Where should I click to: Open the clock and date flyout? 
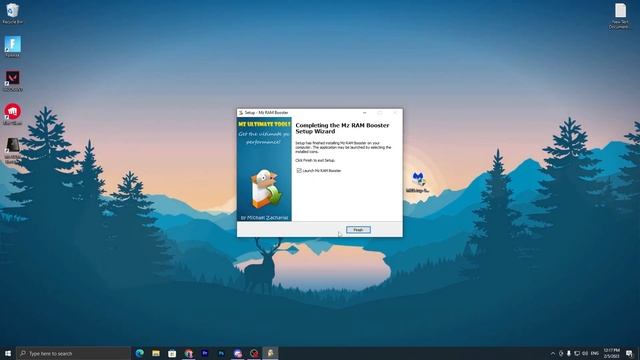tap(611, 353)
